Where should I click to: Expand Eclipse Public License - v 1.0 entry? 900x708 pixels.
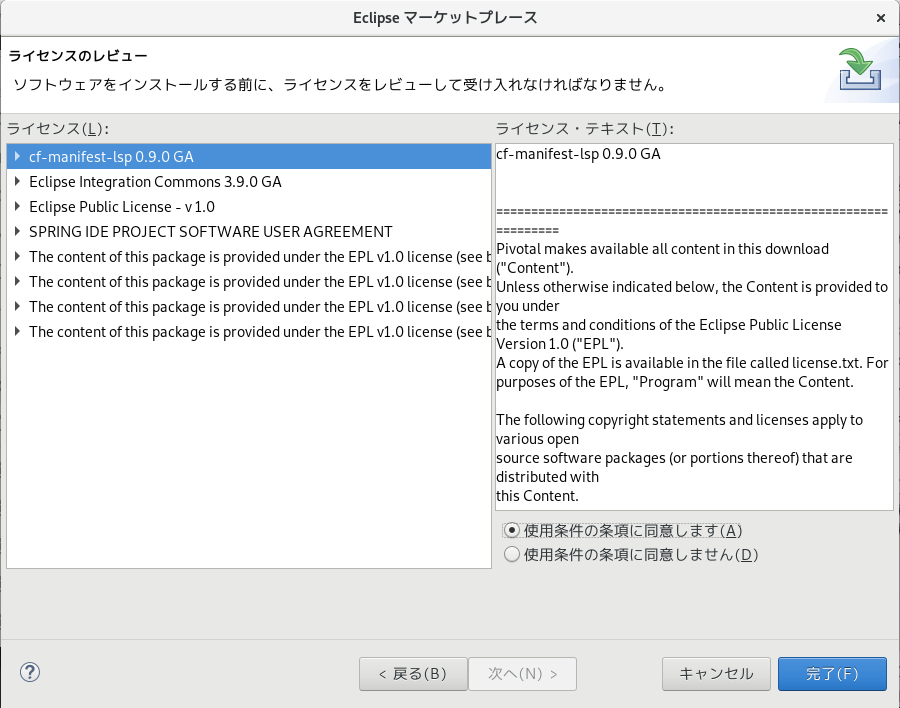click(x=17, y=206)
